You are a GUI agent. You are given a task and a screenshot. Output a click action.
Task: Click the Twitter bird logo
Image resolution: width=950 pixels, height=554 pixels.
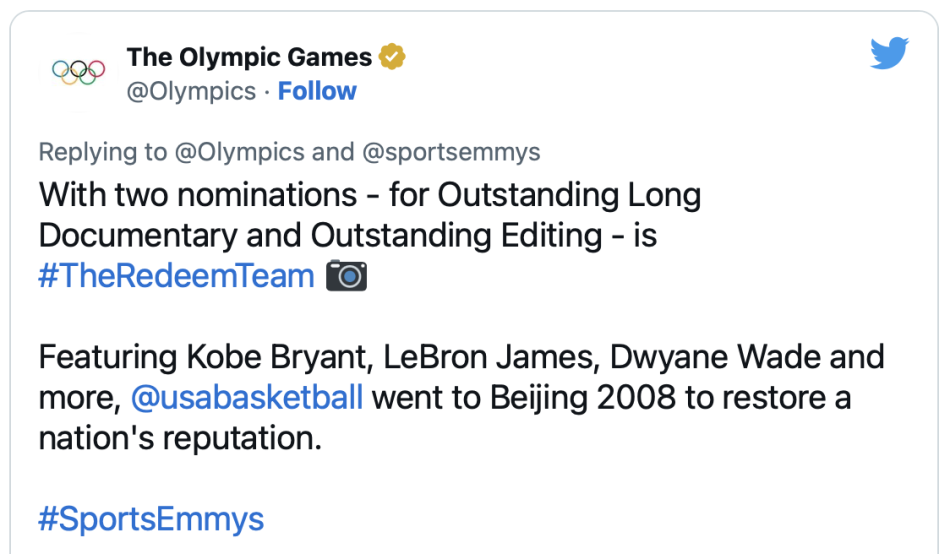(x=888, y=54)
